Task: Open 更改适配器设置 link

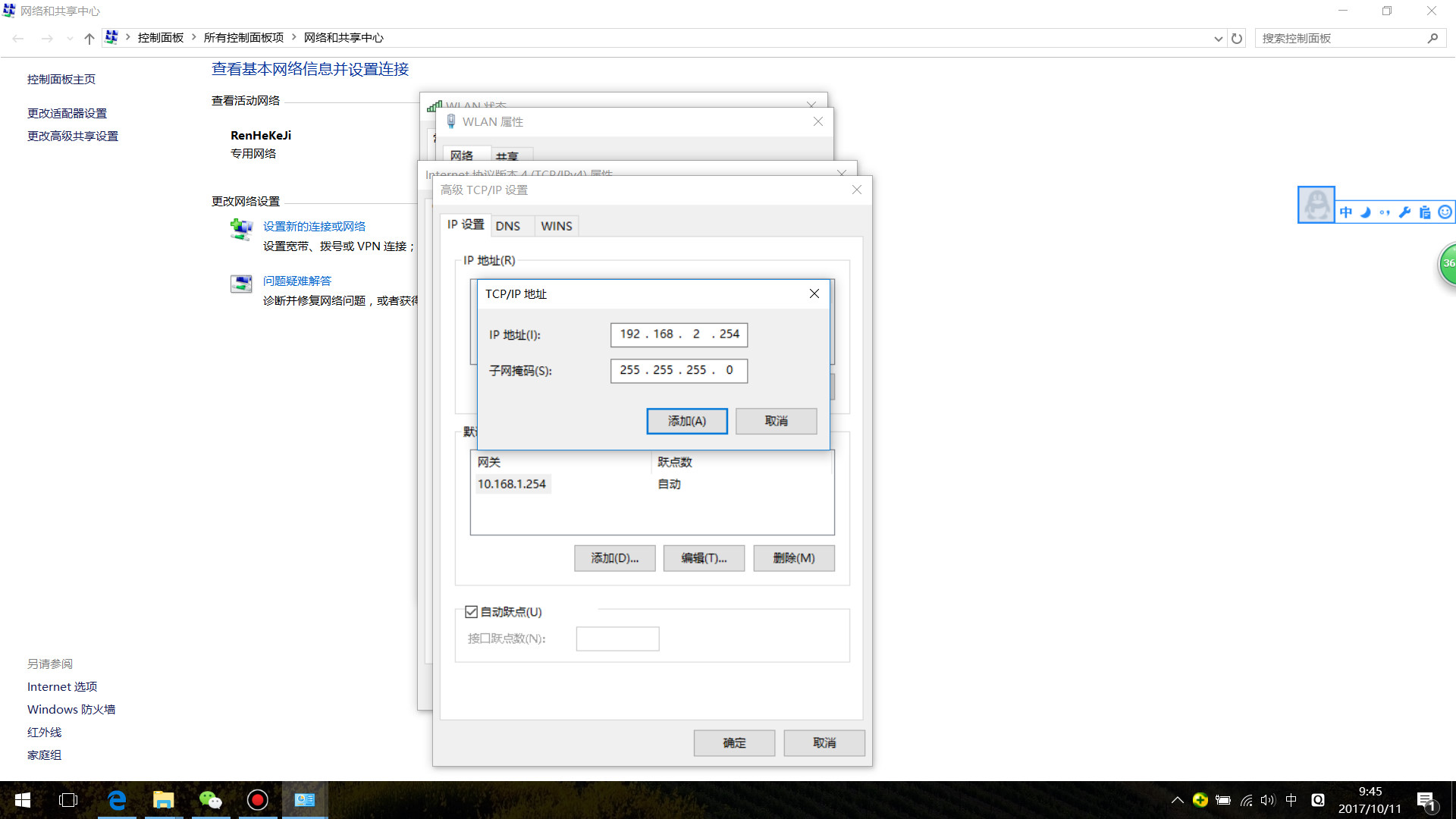Action: click(x=67, y=113)
